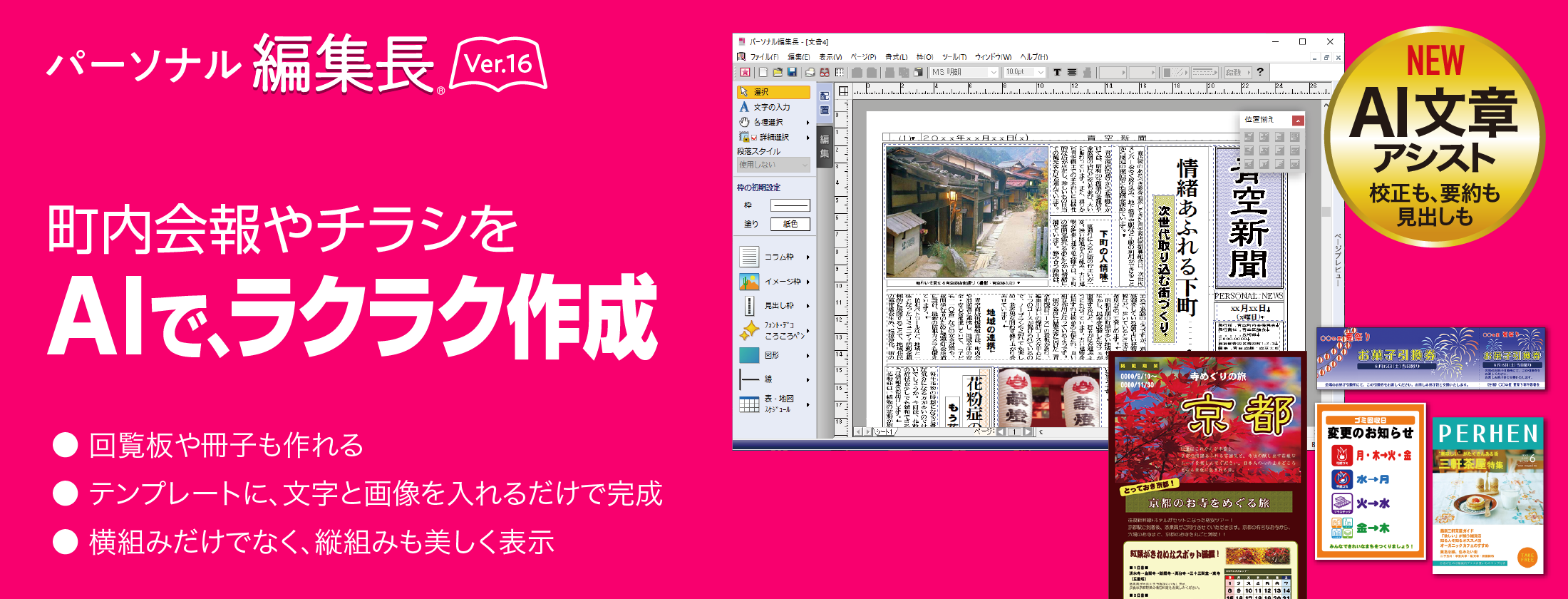Screen dimensions: 1568x599
Task: Select the 図形 shape tool icon
Action: [x=749, y=355]
